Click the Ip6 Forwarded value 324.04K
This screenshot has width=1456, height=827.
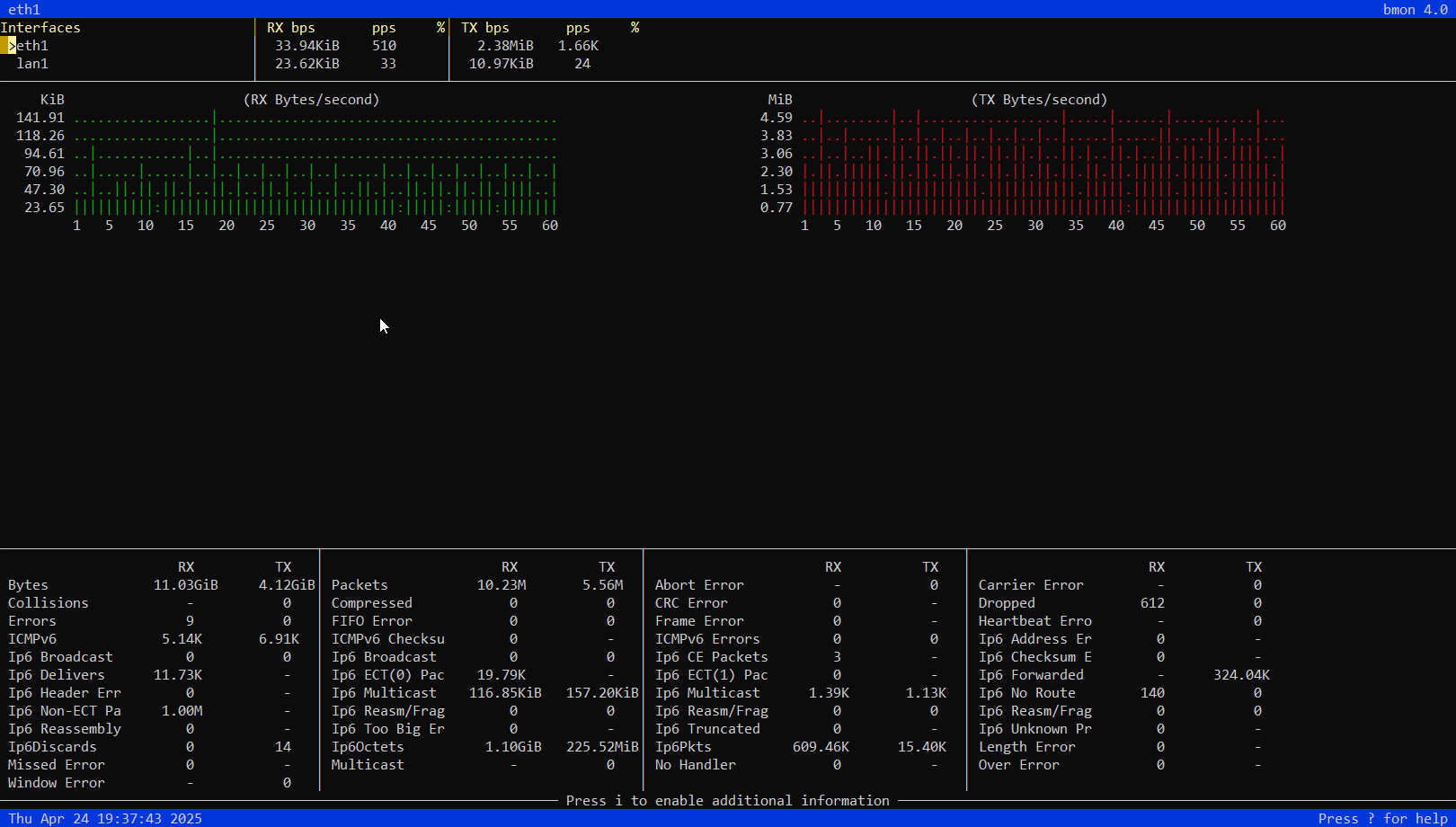pos(1241,675)
